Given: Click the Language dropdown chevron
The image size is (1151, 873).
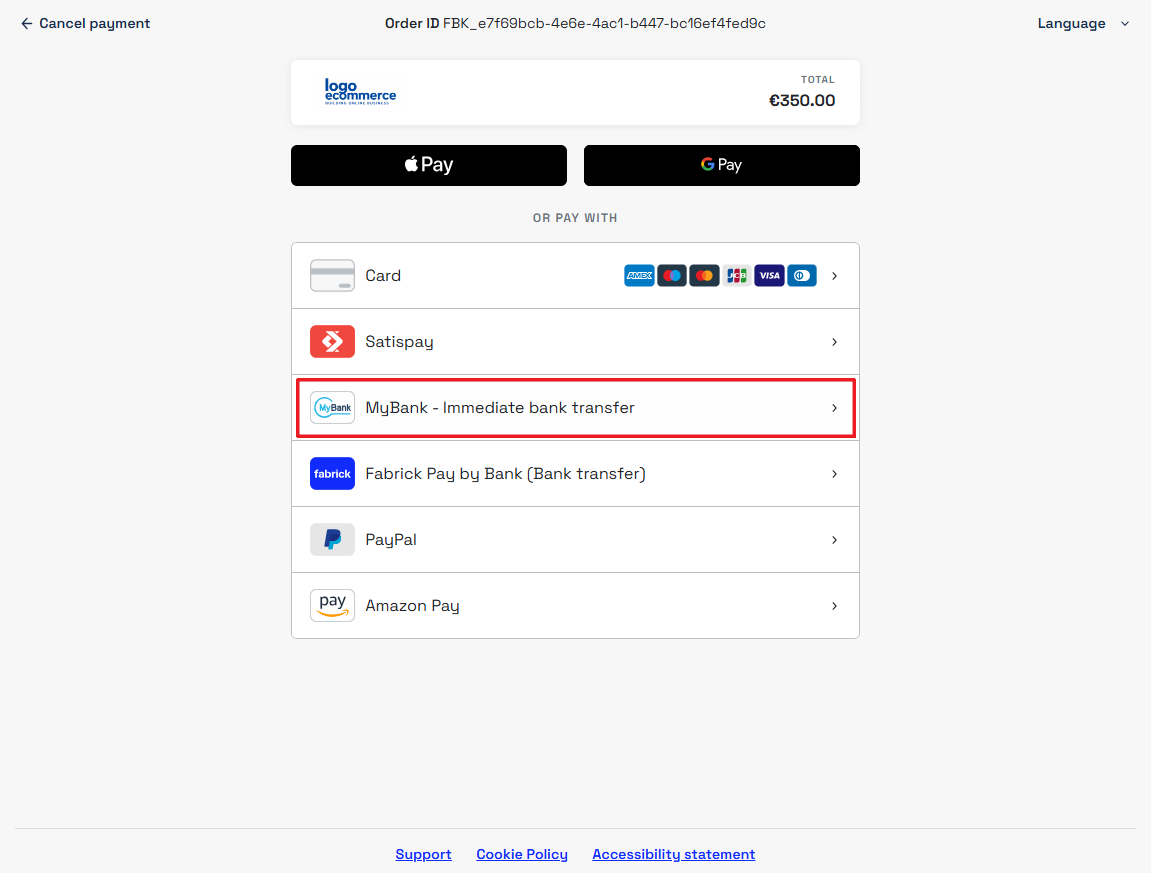Looking at the screenshot, I should point(1125,23).
